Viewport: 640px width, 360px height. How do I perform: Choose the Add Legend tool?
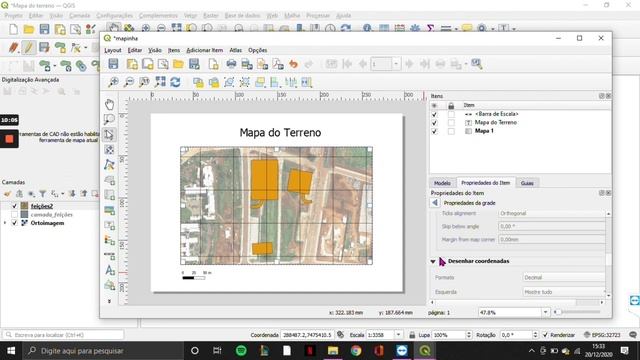pyautogui.click(x=109, y=240)
